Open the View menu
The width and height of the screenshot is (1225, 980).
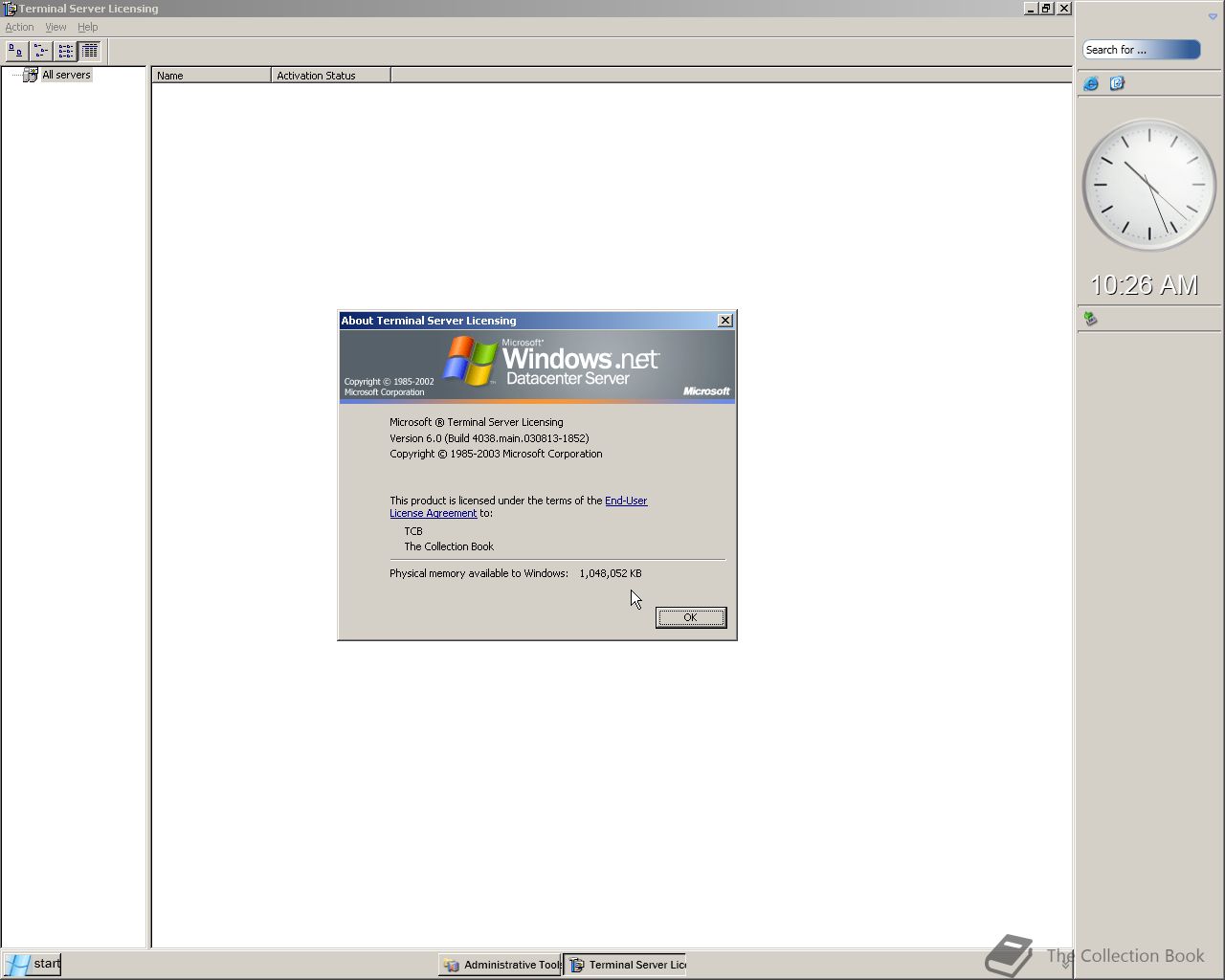pos(56,27)
